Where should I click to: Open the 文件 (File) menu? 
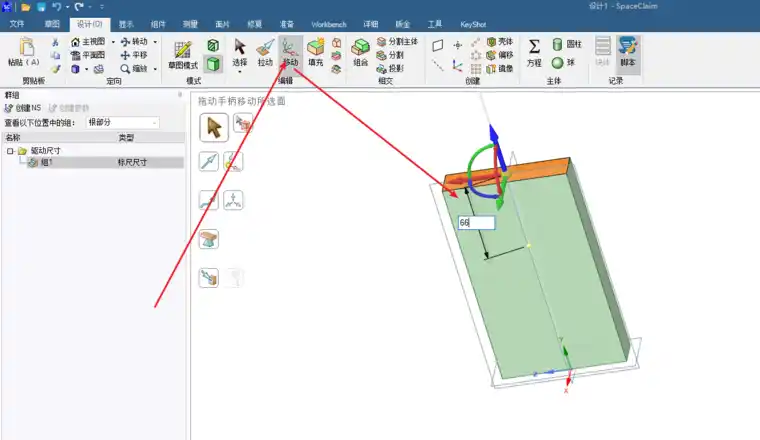tap(17, 22)
